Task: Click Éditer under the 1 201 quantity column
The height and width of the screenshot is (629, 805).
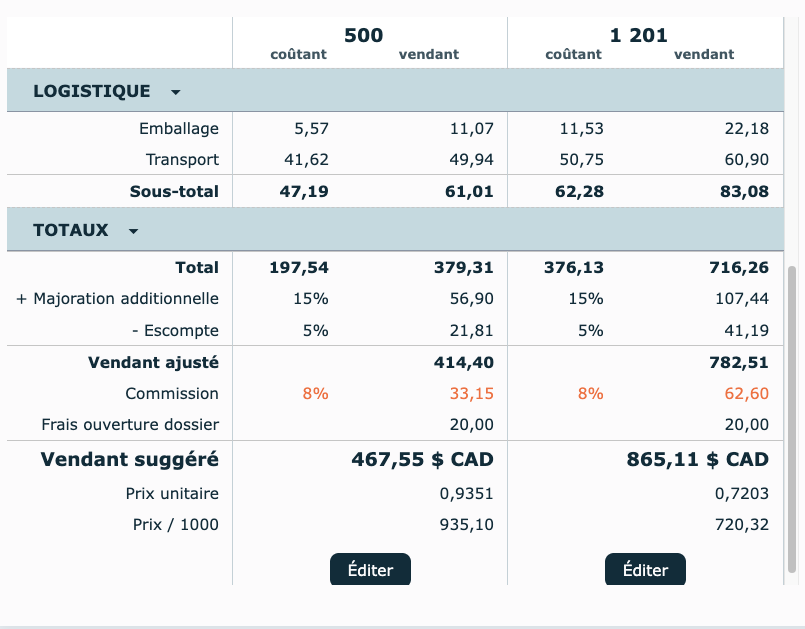Action: 645,570
